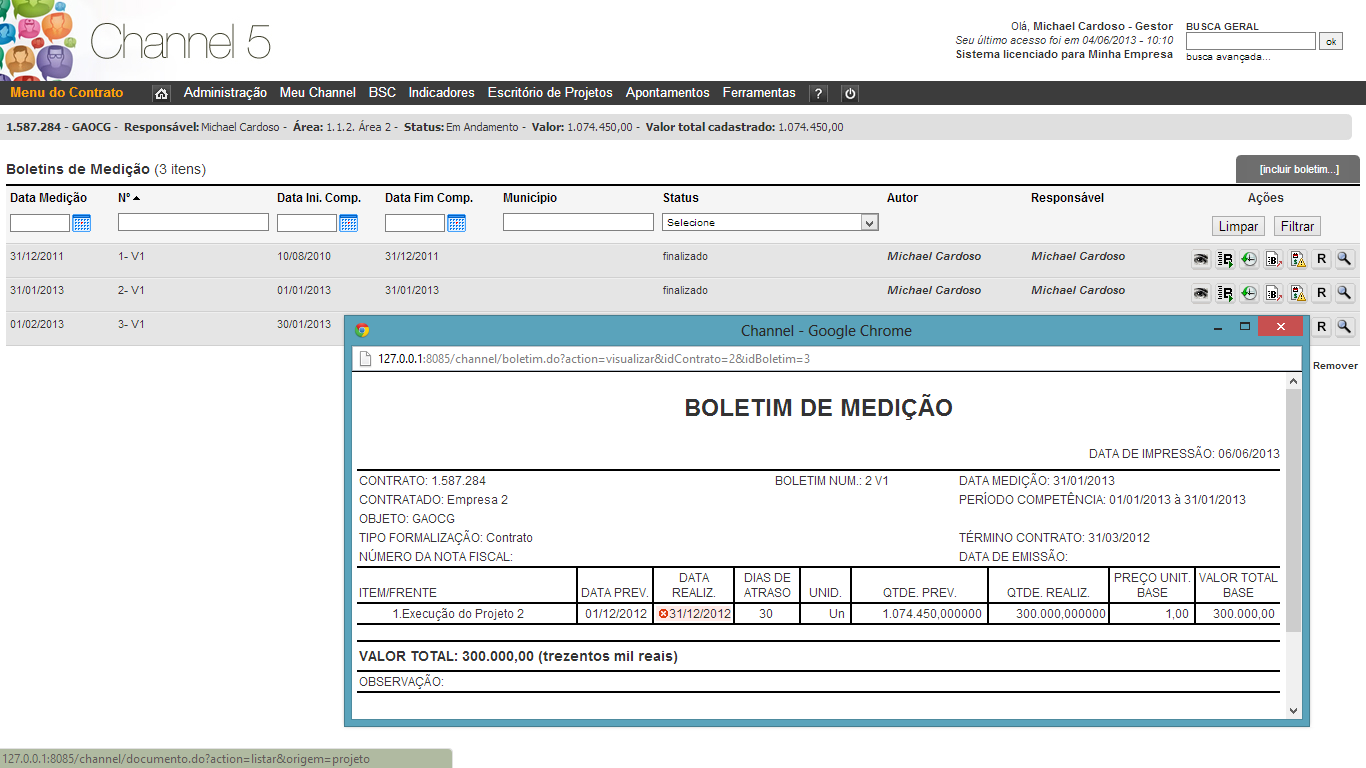Open the Administração menu
Viewport: 1366px width, 768px height.
pos(225,93)
